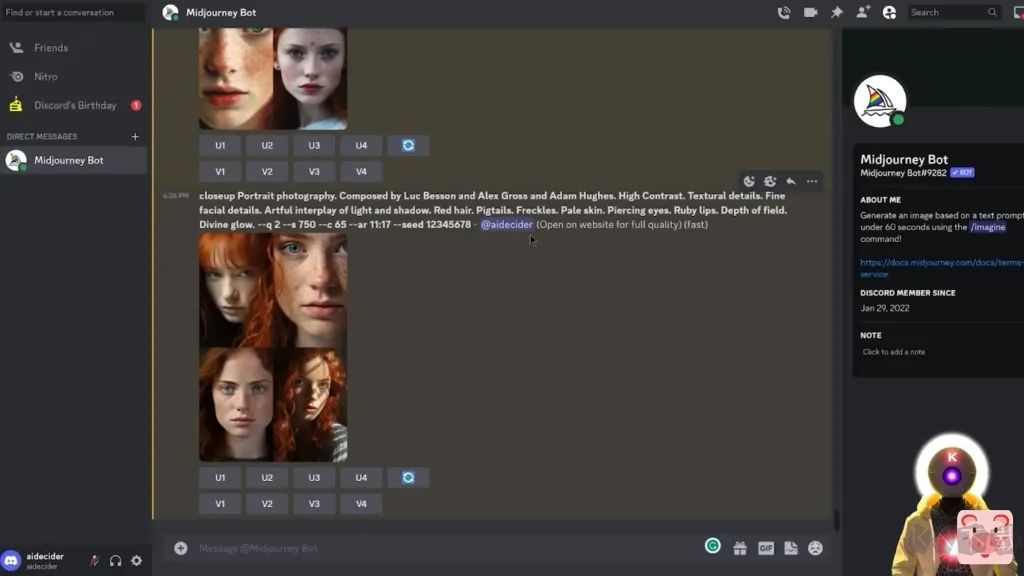The height and width of the screenshot is (576, 1024).
Task: Open pinned messages with pin icon
Action: tap(837, 13)
